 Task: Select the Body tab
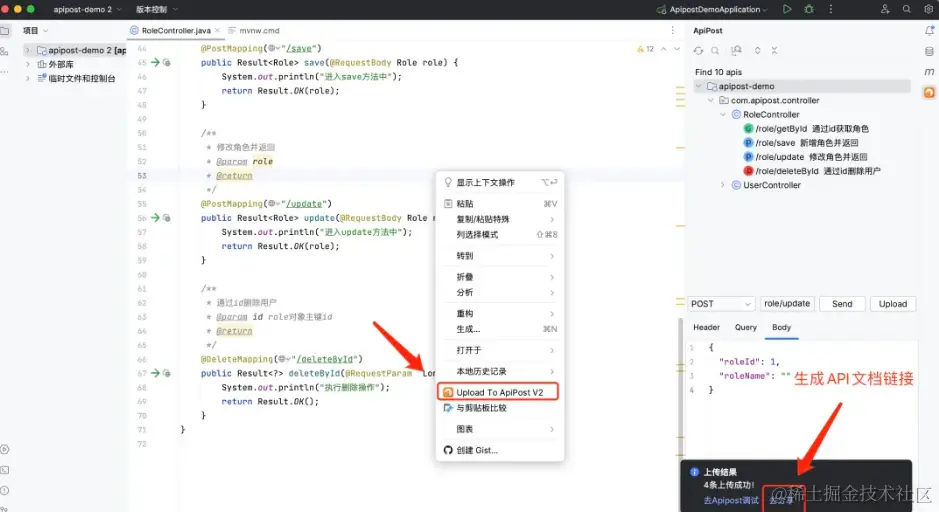coord(782,328)
